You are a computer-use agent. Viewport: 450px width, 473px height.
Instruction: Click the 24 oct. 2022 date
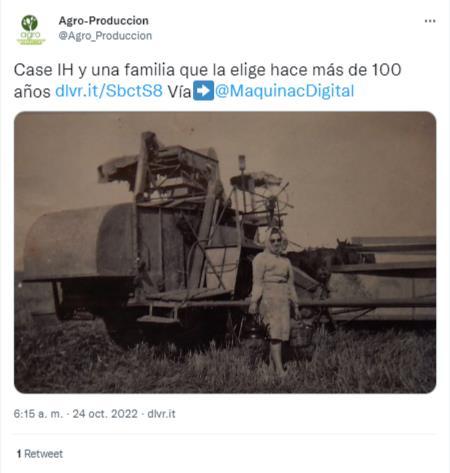point(105,414)
